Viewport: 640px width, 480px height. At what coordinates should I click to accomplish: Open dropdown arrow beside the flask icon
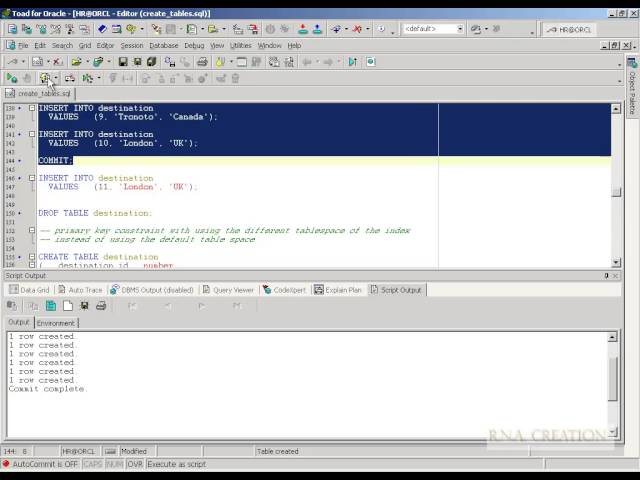[231, 62]
